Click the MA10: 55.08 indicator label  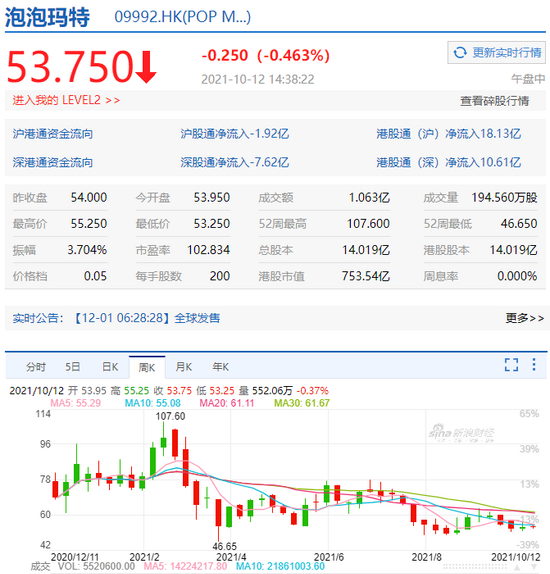(153, 403)
